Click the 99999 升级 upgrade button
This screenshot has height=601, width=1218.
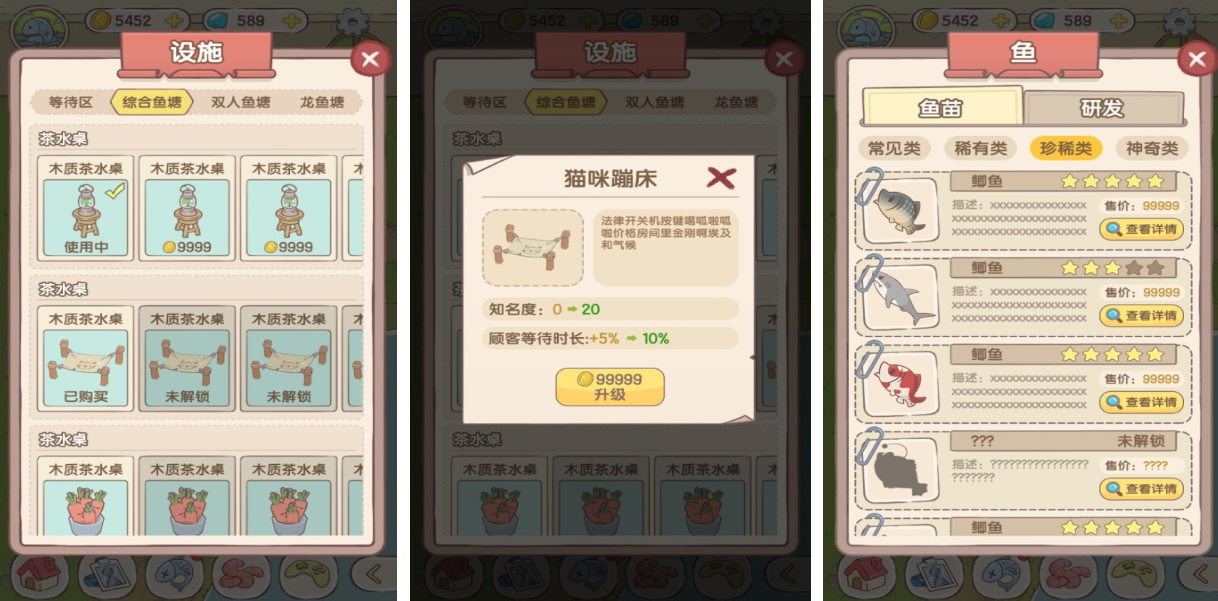coord(610,386)
